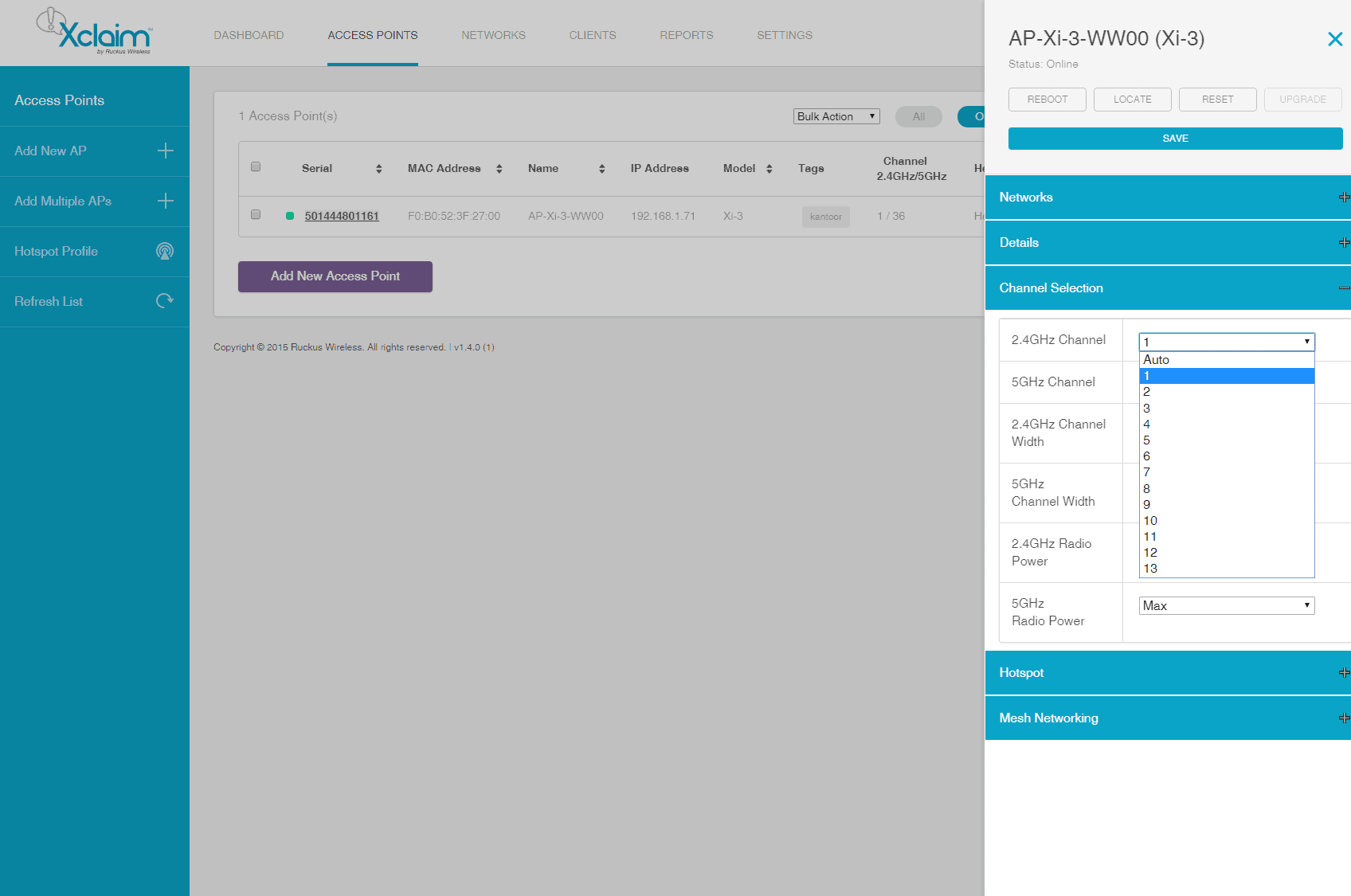Select channel 1 in the list
The image size is (1351, 896).
click(x=1227, y=376)
